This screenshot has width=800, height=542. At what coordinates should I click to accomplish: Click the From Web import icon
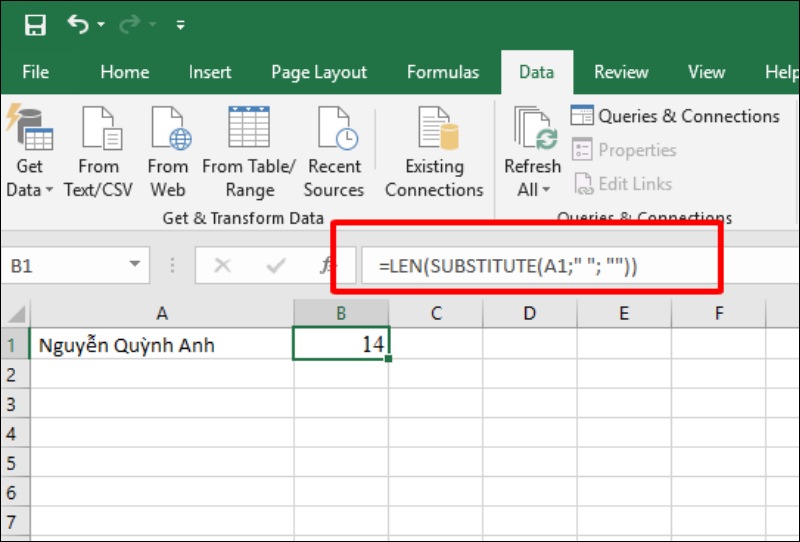[x=168, y=130]
